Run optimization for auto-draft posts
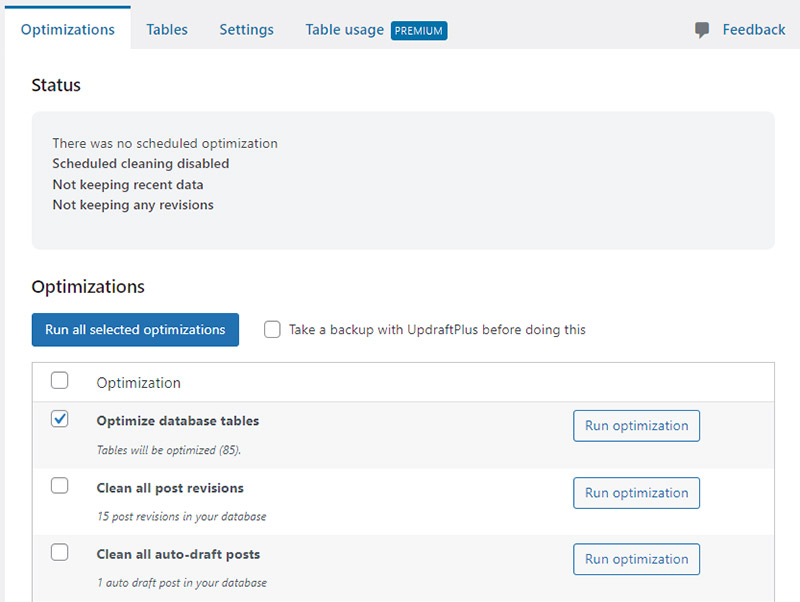 tap(636, 559)
